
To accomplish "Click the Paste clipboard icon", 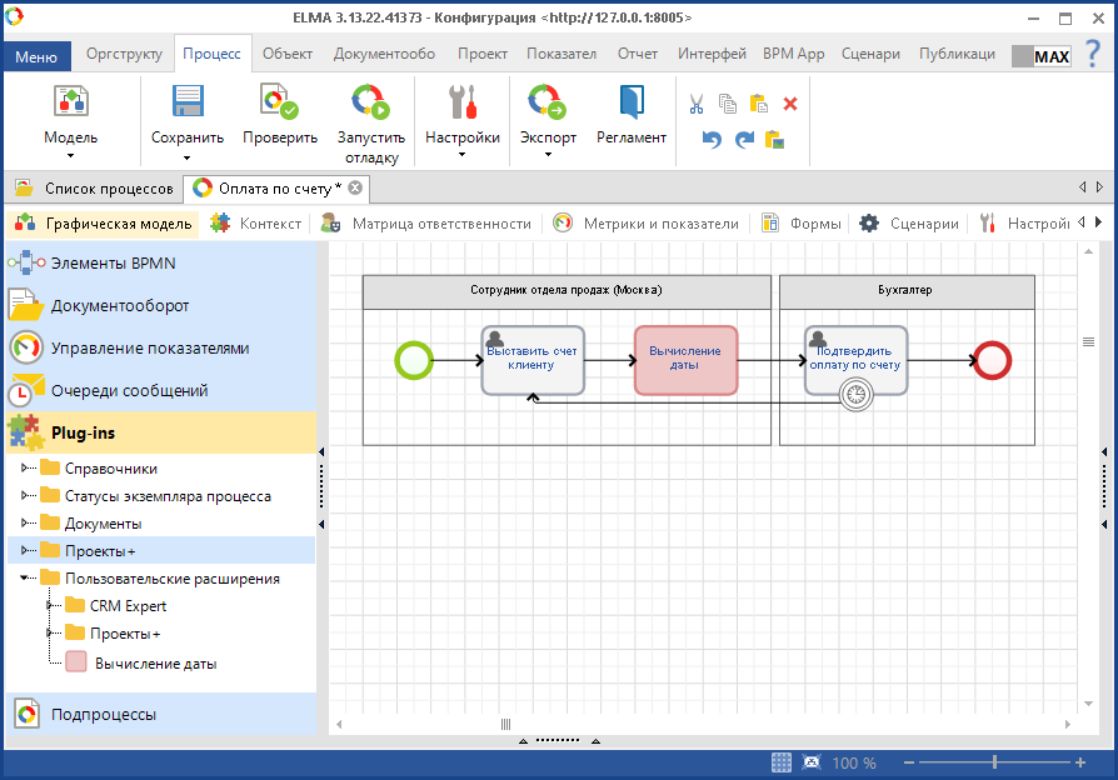I will click(x=759, y=104).
